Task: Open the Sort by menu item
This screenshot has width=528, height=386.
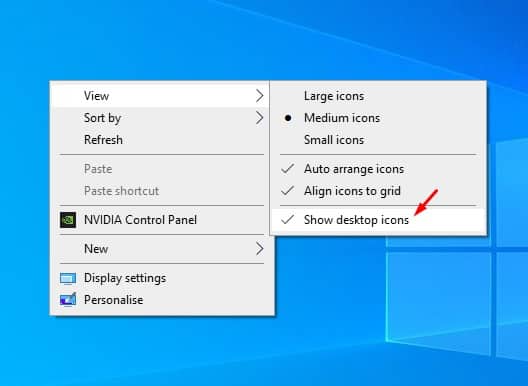Action: pyautogui.click(x=161, y=118)
